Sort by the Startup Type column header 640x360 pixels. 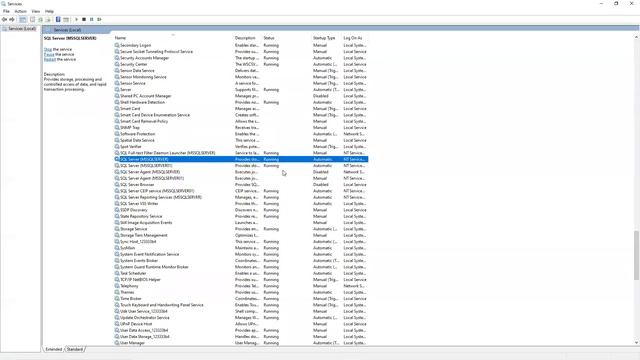coord(324,38)
